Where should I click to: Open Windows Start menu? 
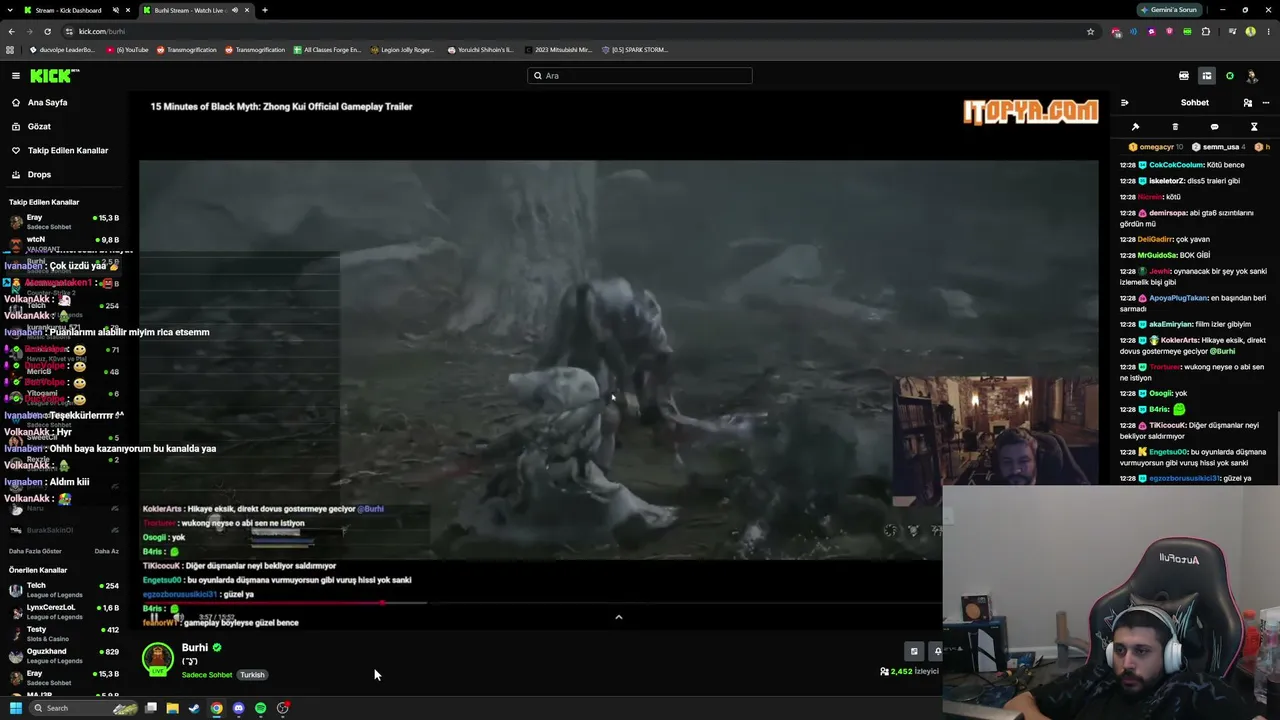coord(15,708)
